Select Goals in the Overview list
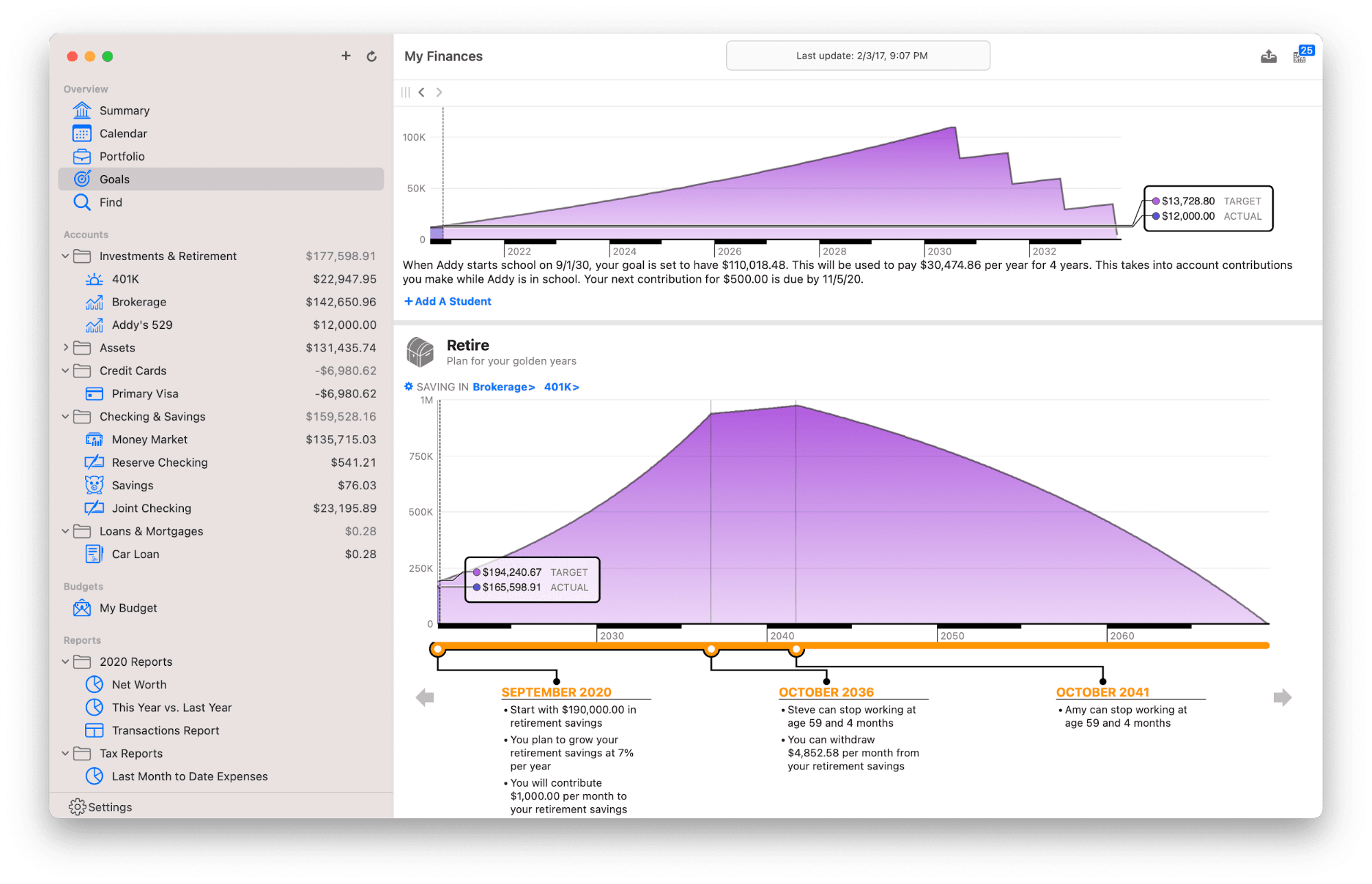This screenshot has width=1372, height=884. (x=221, y=178)
